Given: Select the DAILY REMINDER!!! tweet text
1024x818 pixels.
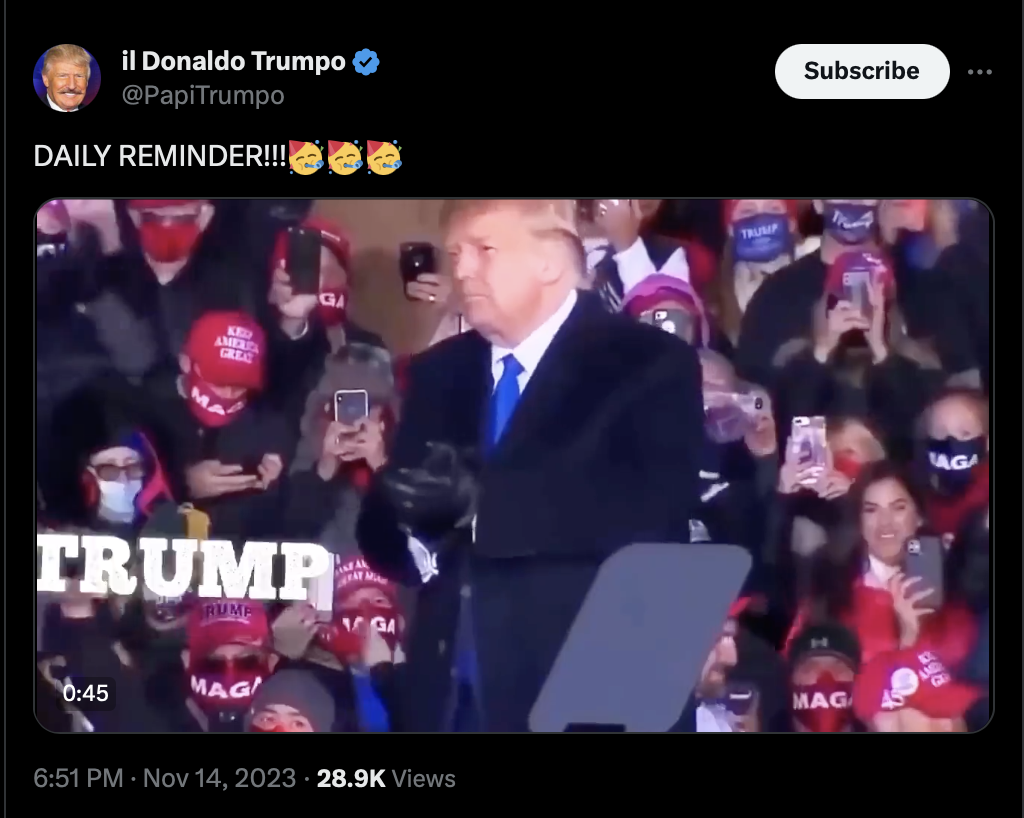Looking at the screenshot, I should pyautogui.click(x=160, y=157).
